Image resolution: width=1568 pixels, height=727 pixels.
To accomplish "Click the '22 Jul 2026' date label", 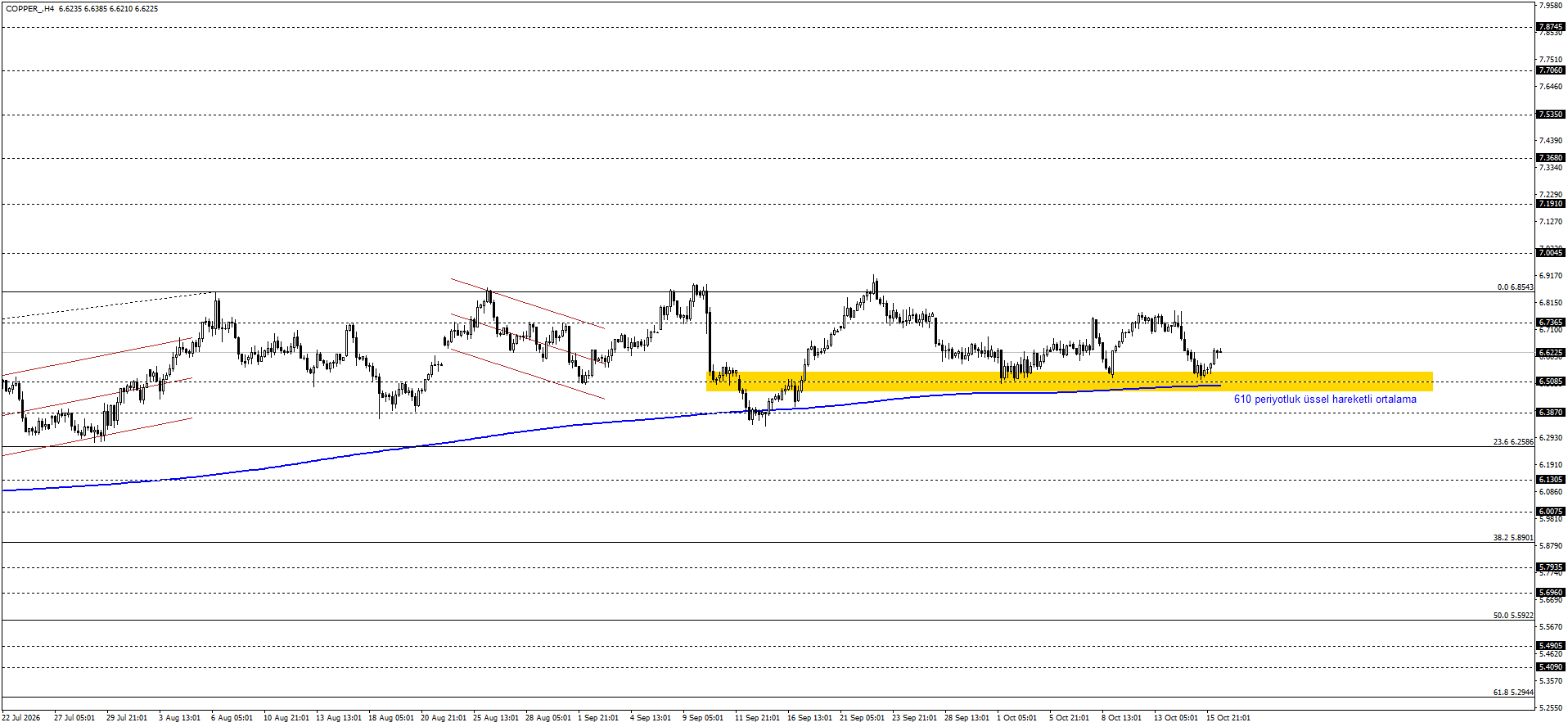I will [x=21, y=718].
